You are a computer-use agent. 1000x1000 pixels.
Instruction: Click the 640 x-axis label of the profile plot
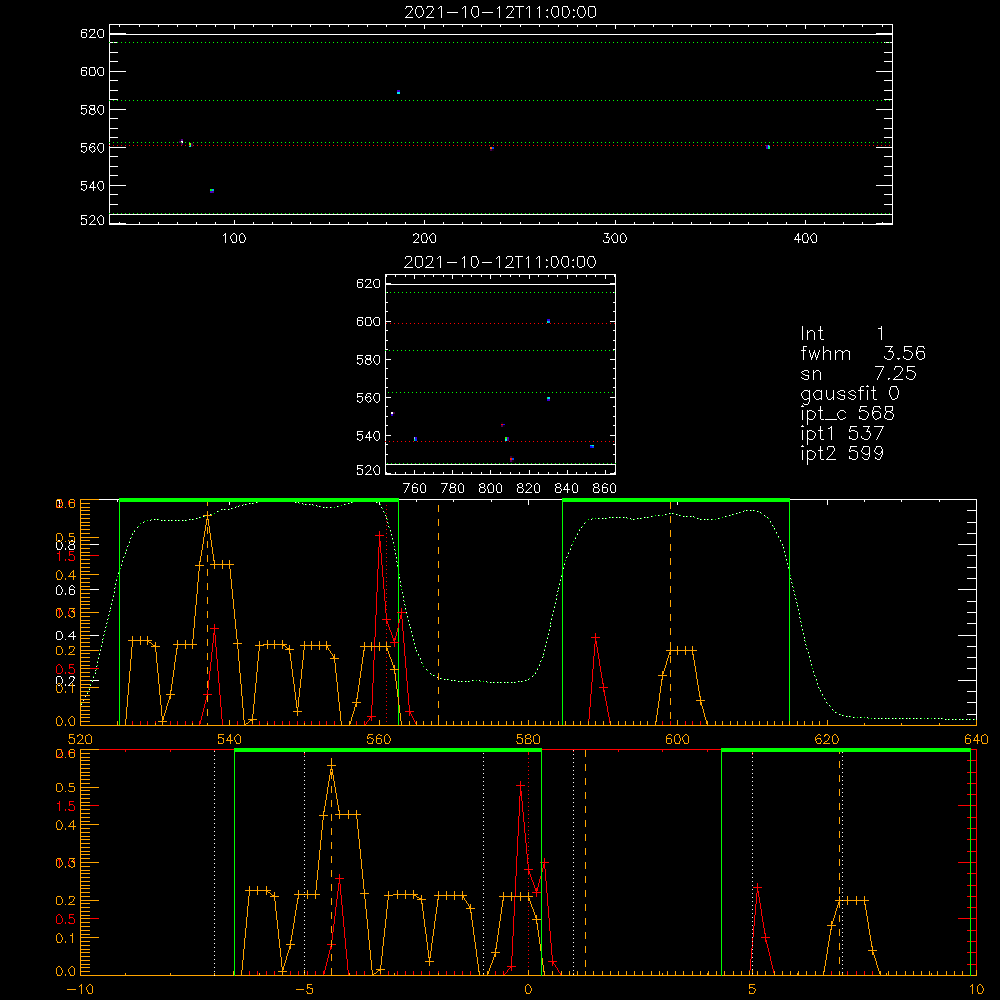coord(976,739)
